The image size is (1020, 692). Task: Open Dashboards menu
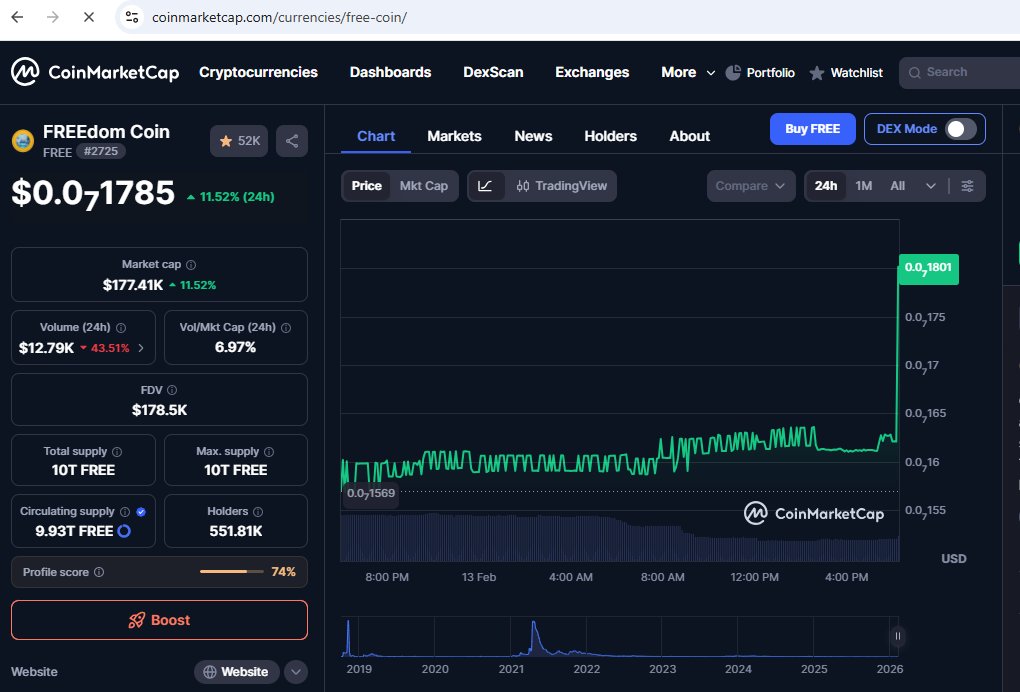pyautogui.click(x=390, y=72)
